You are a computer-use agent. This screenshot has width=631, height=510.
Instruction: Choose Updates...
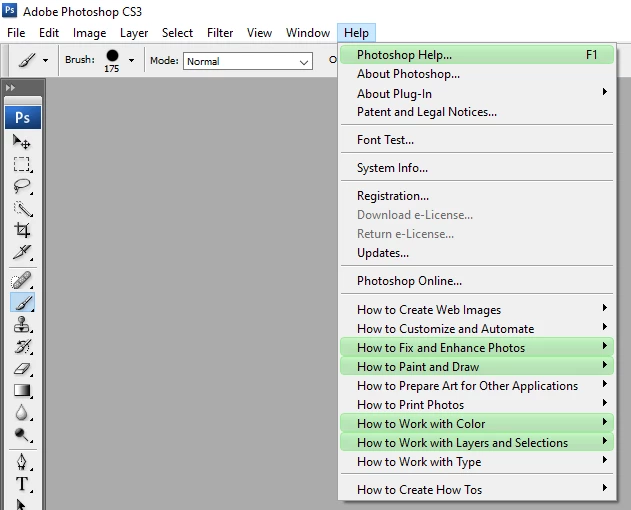(x=477, y=253)
